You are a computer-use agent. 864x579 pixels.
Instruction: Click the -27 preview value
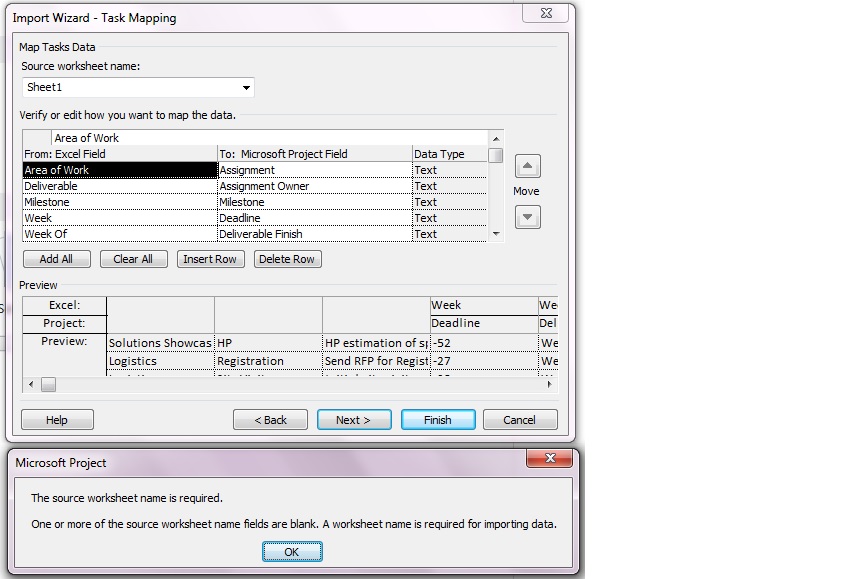[x=484, y=361]
